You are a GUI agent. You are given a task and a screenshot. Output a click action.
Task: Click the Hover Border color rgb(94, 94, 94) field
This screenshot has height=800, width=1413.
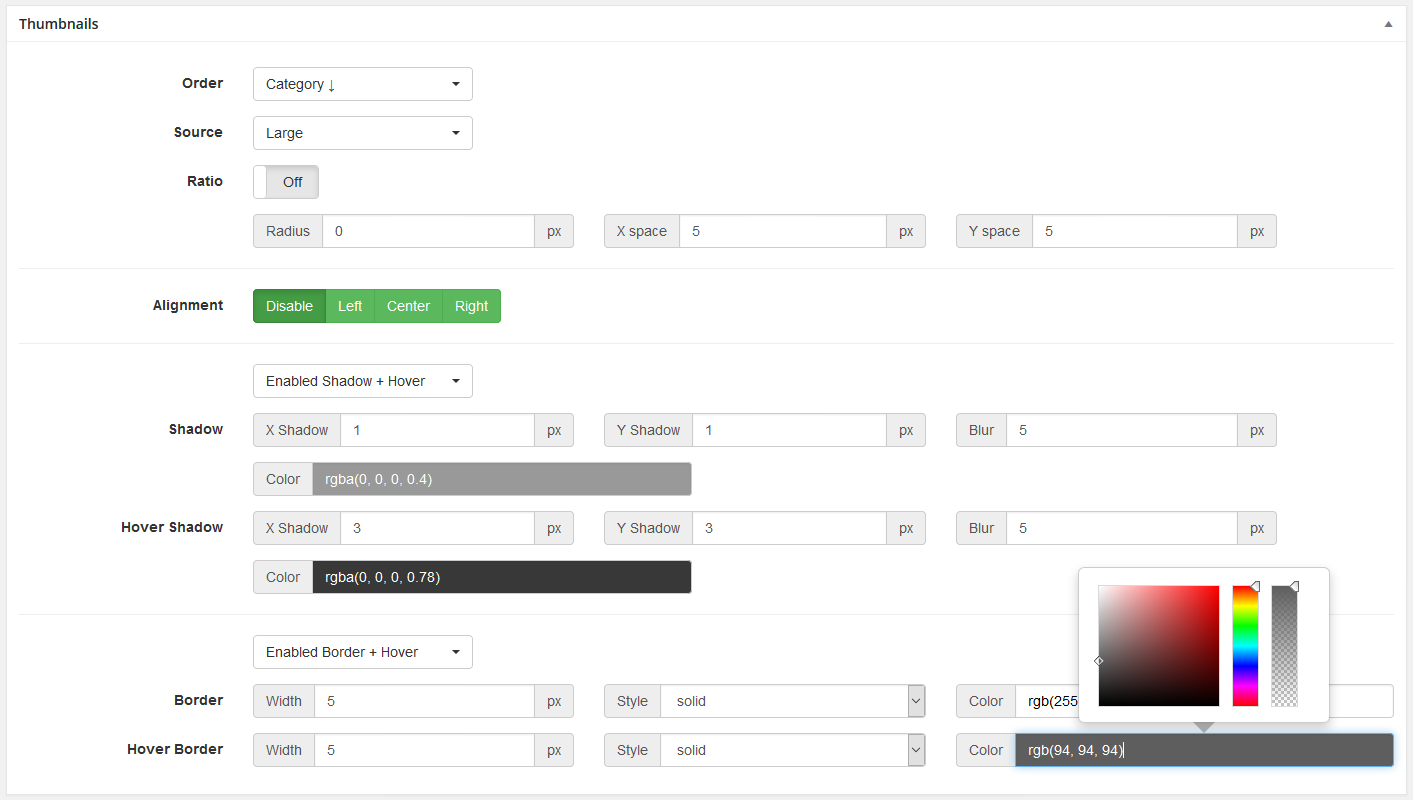coord(1203,750)
